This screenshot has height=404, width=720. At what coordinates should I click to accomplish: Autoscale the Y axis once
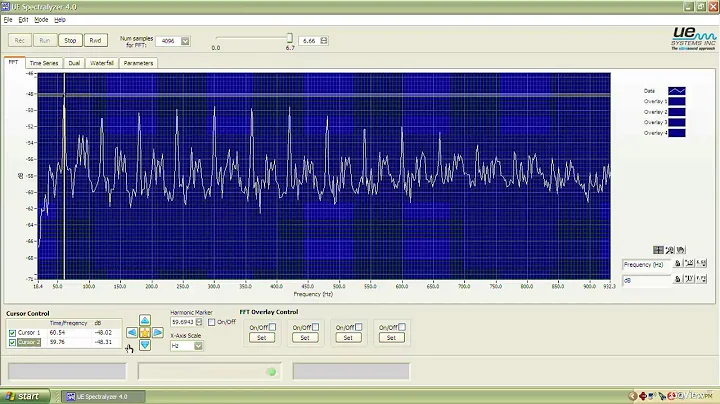tap(689, 279)
